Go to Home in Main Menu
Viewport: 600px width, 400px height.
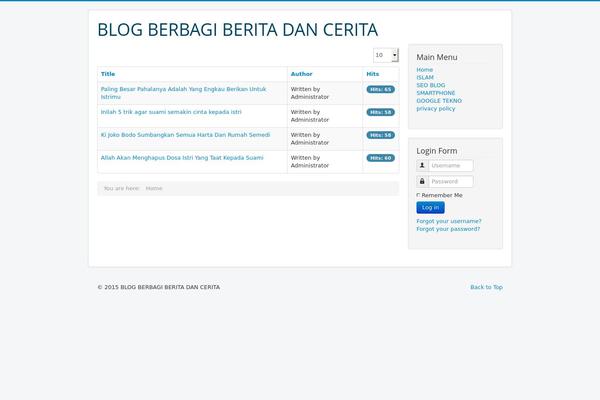pos(424,70)
